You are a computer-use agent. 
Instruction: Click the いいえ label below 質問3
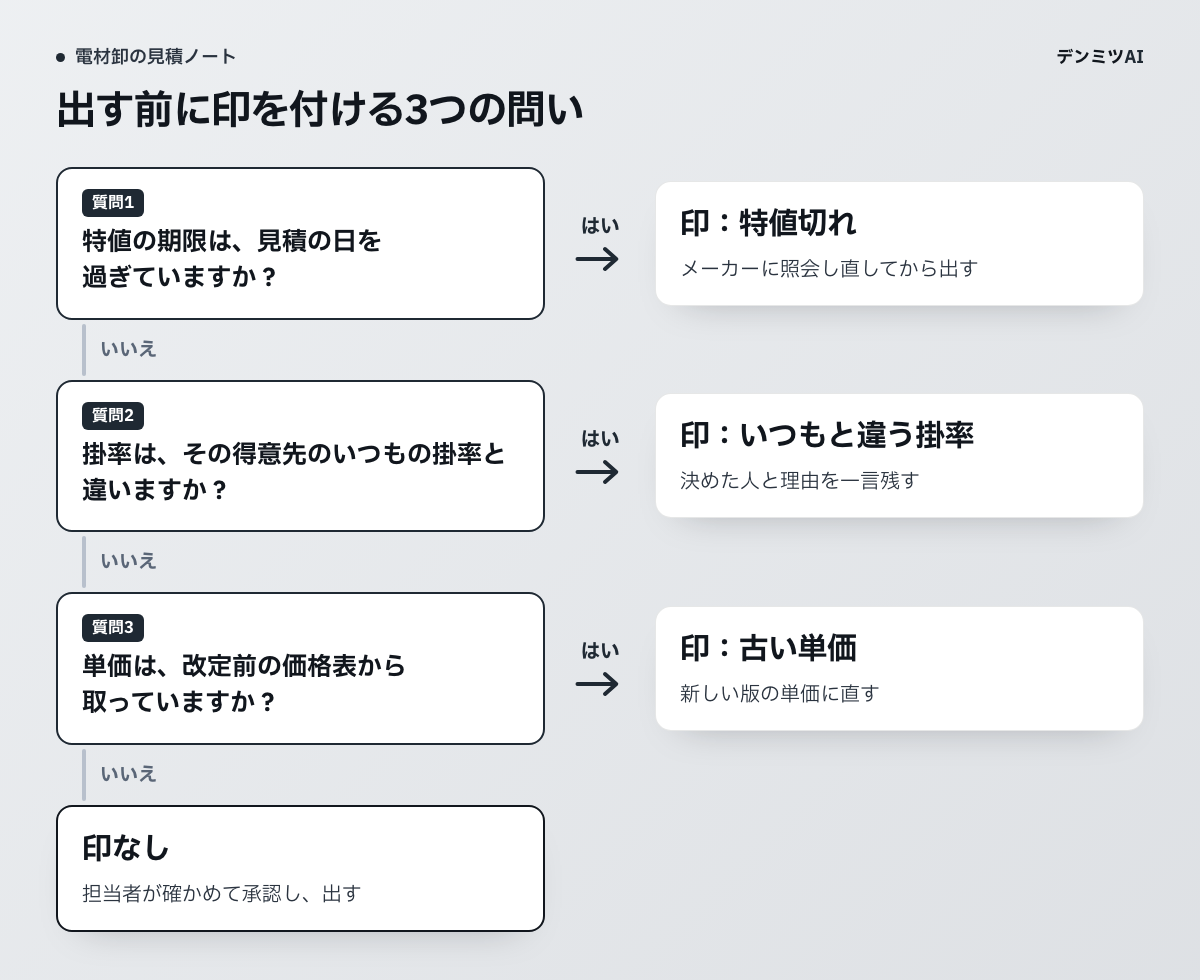(x=128, y=774)
